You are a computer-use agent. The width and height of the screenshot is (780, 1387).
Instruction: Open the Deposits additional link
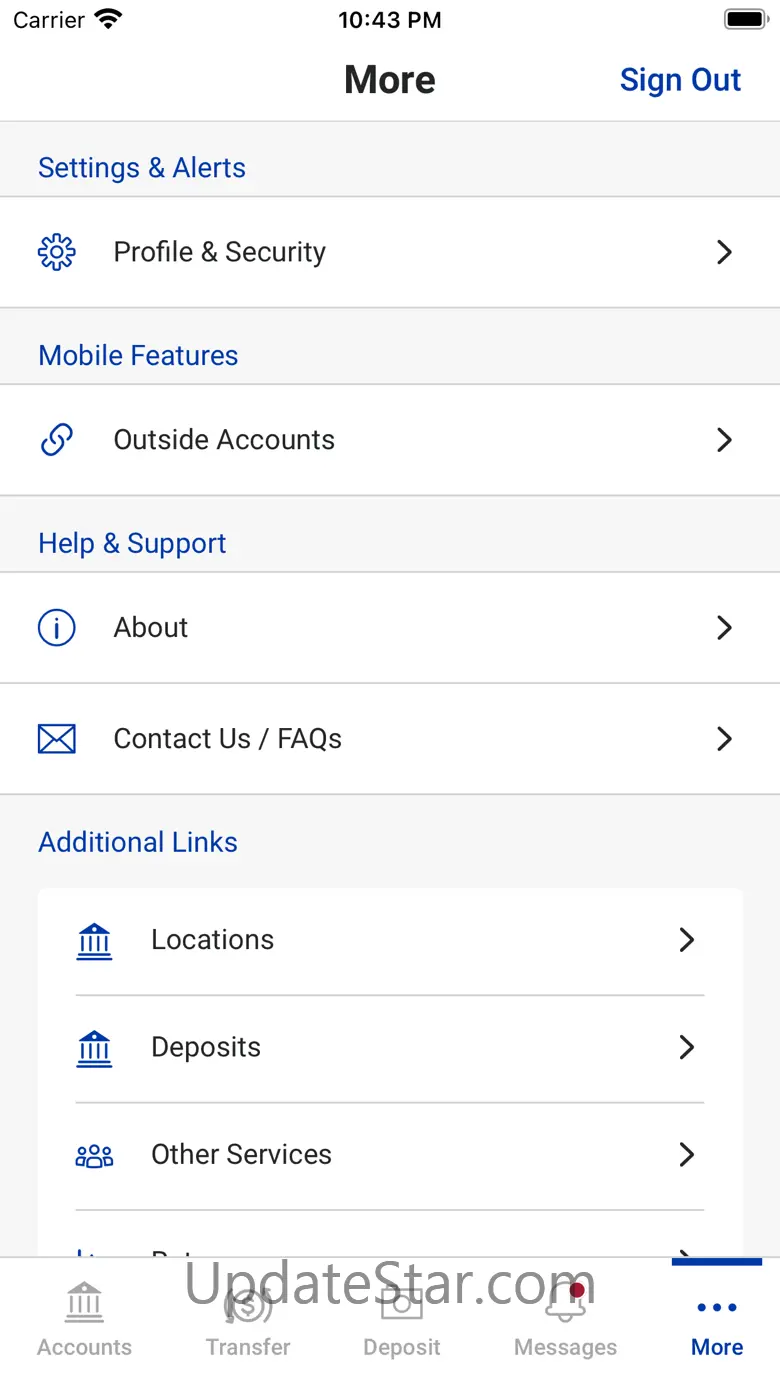(x=206, y=1048)
